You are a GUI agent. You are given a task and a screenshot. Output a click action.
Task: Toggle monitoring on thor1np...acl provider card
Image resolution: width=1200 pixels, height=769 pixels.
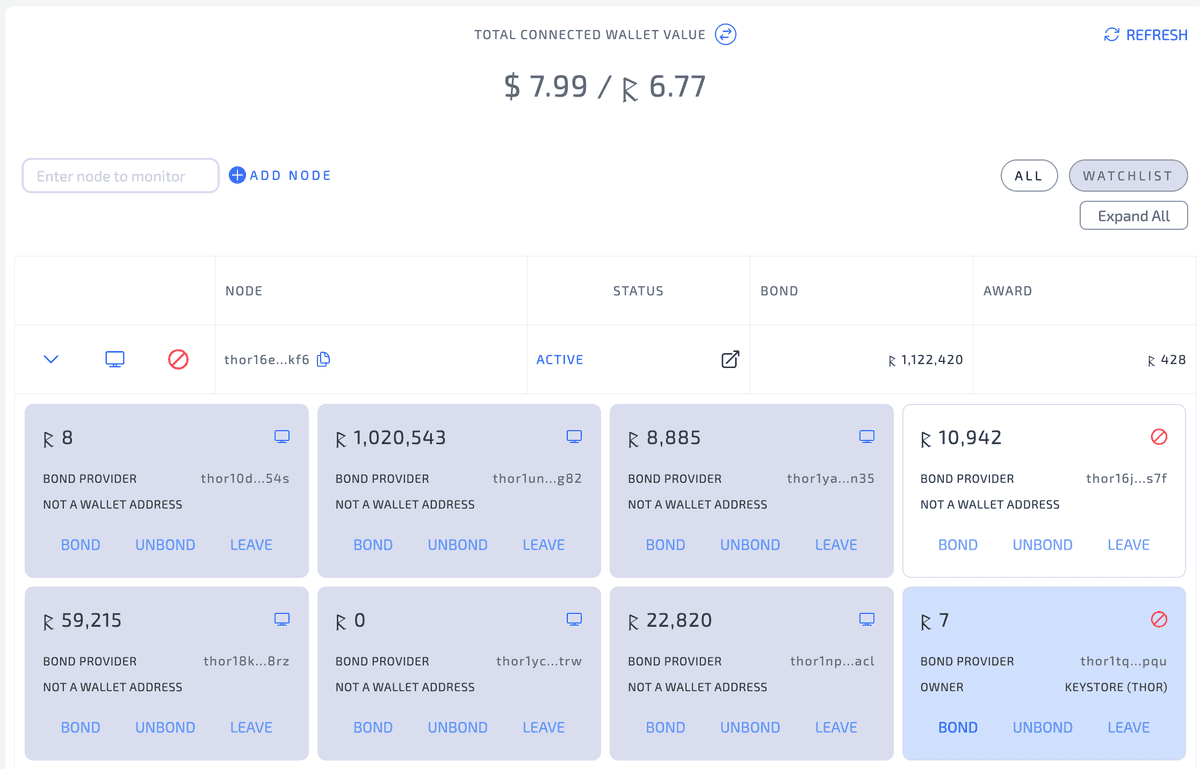point(866,618)
